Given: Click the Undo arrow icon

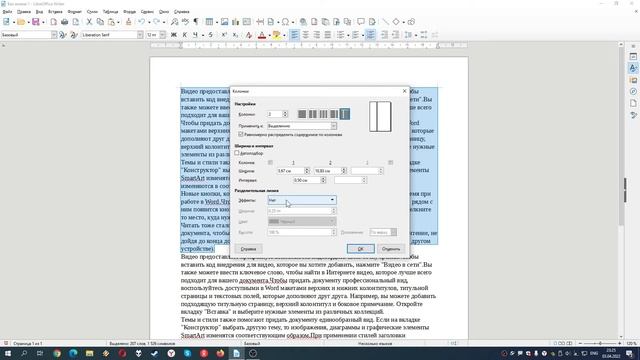Looking at the screenshot, I should coord(141,22).
